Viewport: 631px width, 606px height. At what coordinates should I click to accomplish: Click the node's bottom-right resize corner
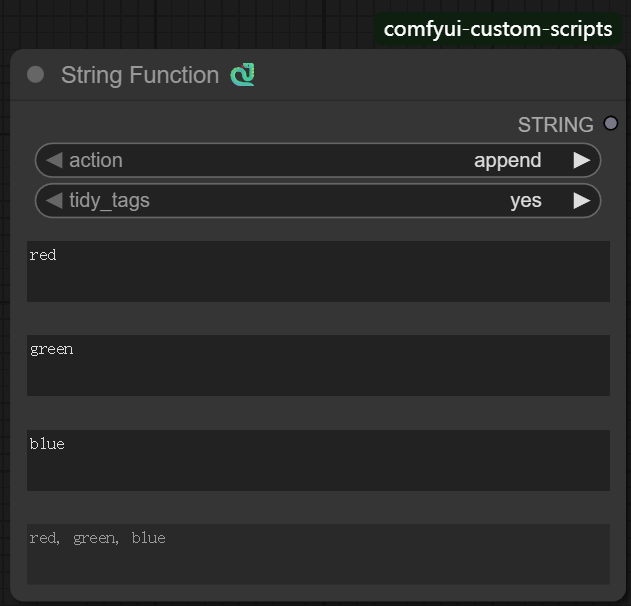[x=620, y=596]
